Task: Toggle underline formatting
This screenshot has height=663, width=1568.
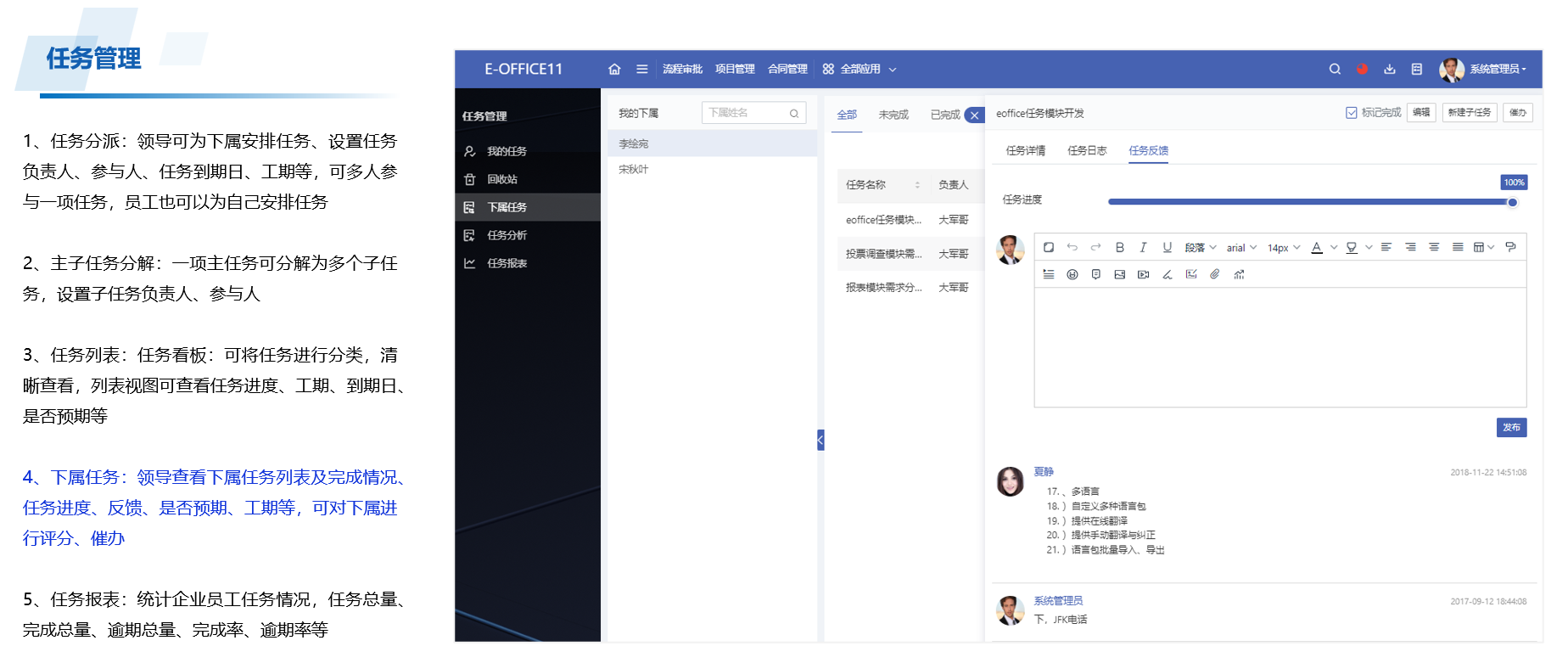Action: pyautogui.click(x=1168, y=247)
